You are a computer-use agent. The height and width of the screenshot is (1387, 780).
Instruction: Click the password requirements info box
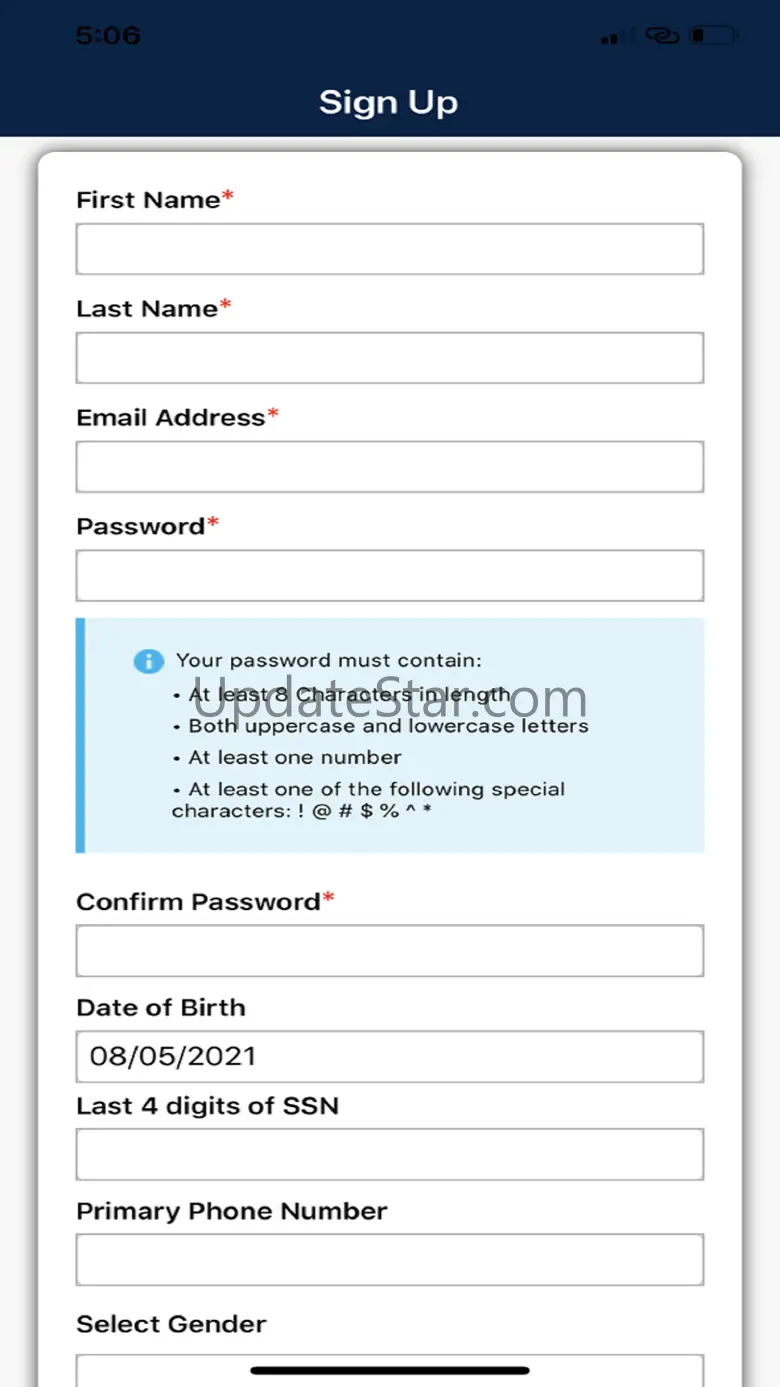click(390, 735)
